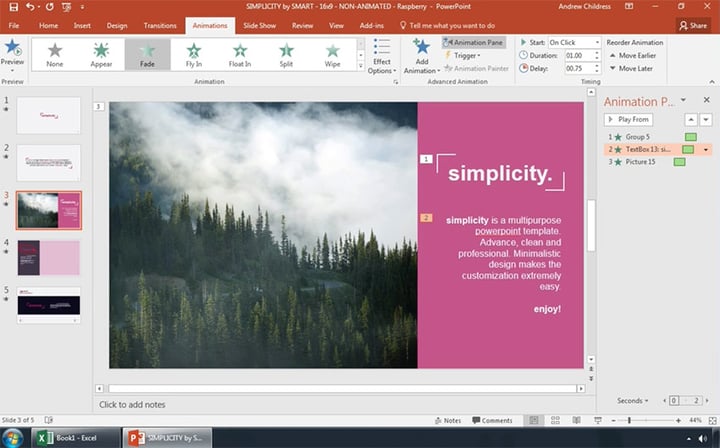Apply the Appear animation
This screenshot has width=720, height=448.
[x=101, y=55]
